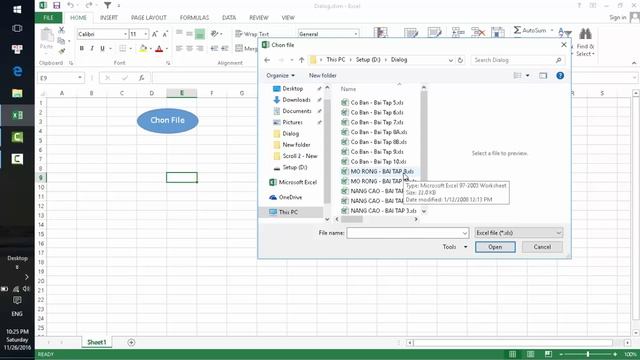Click the Borders icon in Font group
This screenshot has height=360, width=640.
122,49
